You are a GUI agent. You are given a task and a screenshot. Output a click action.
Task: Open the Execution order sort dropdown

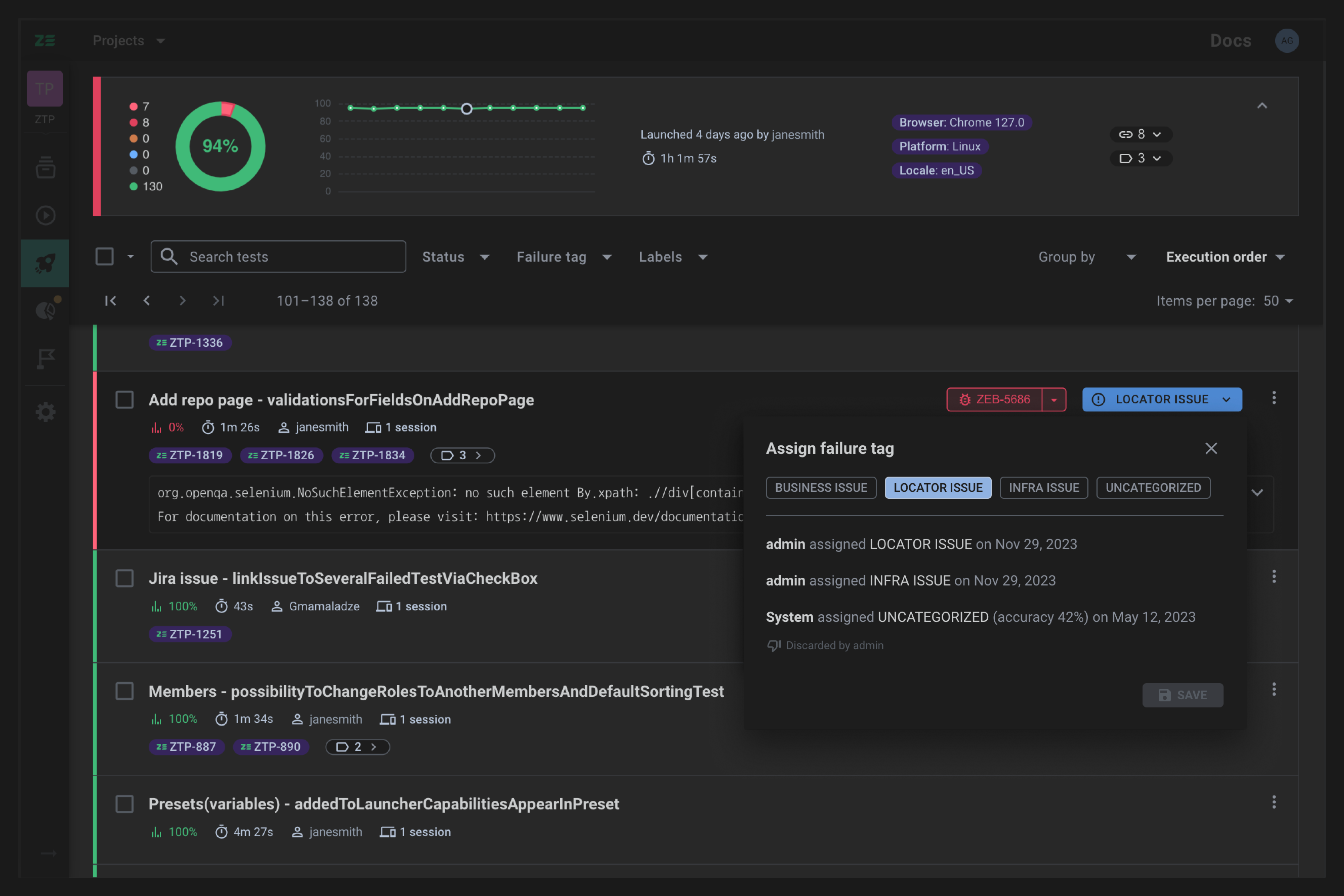[x=1225, y=257]
